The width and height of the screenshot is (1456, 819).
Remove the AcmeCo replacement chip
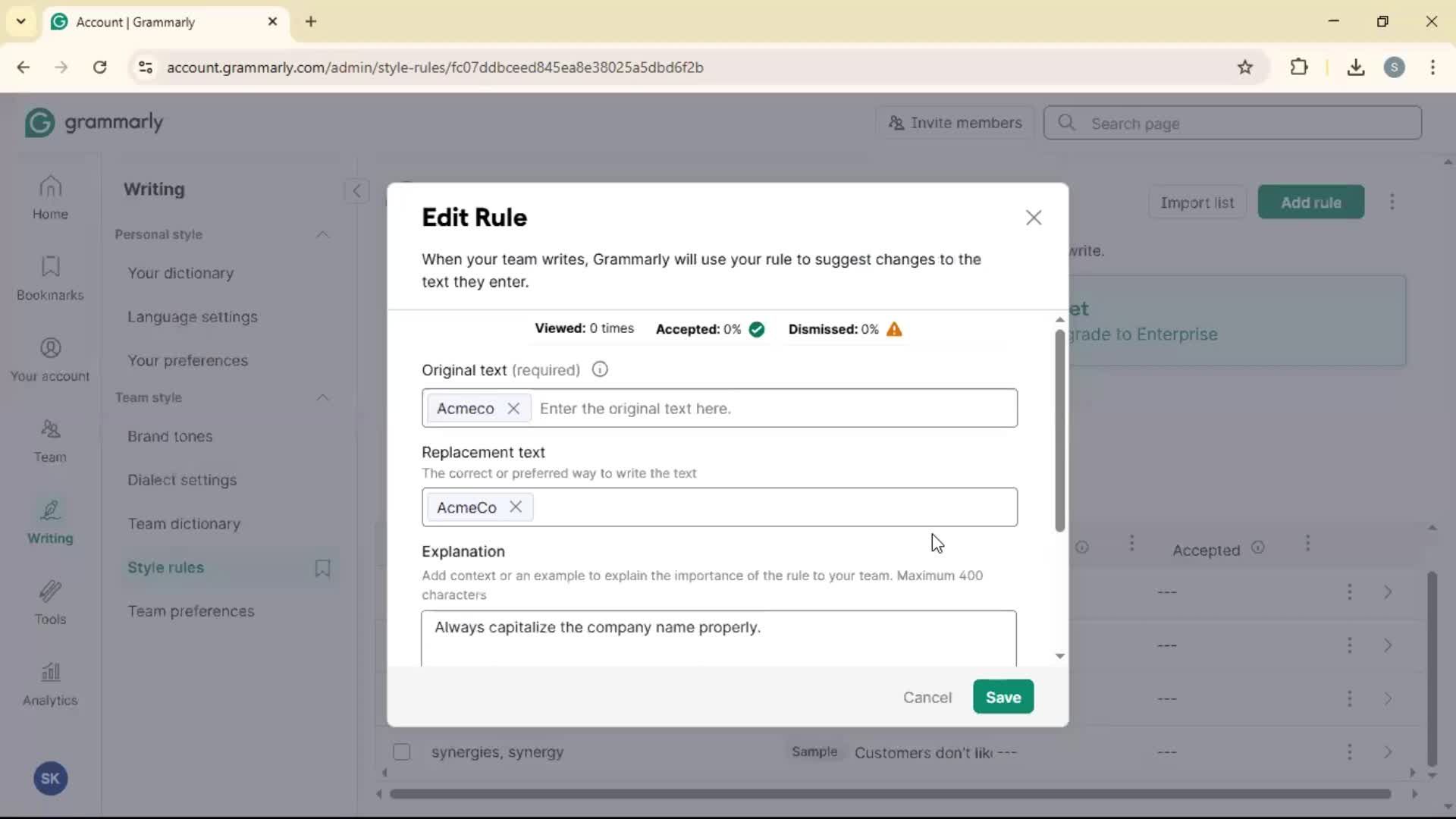(x=516, y=507)
